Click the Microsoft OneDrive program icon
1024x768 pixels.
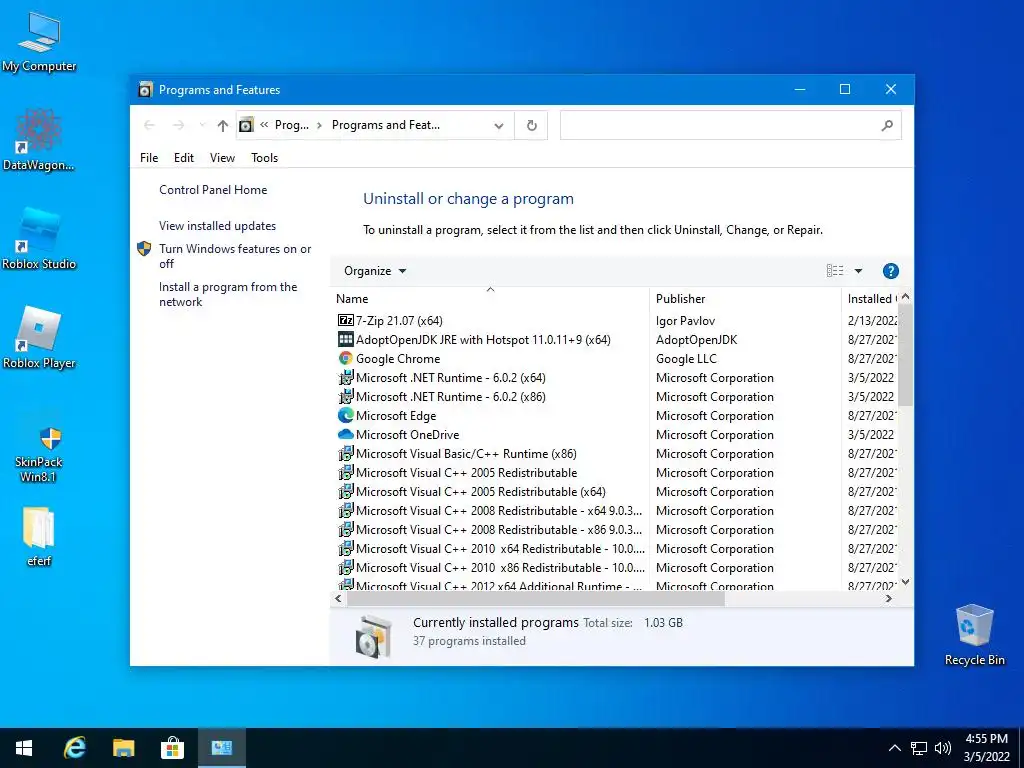pyautogui.click(x=345, y=434)
